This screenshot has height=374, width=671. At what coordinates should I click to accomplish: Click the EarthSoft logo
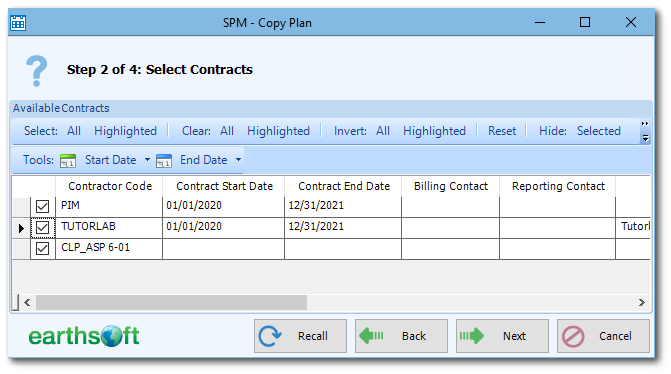pos(84,336)
